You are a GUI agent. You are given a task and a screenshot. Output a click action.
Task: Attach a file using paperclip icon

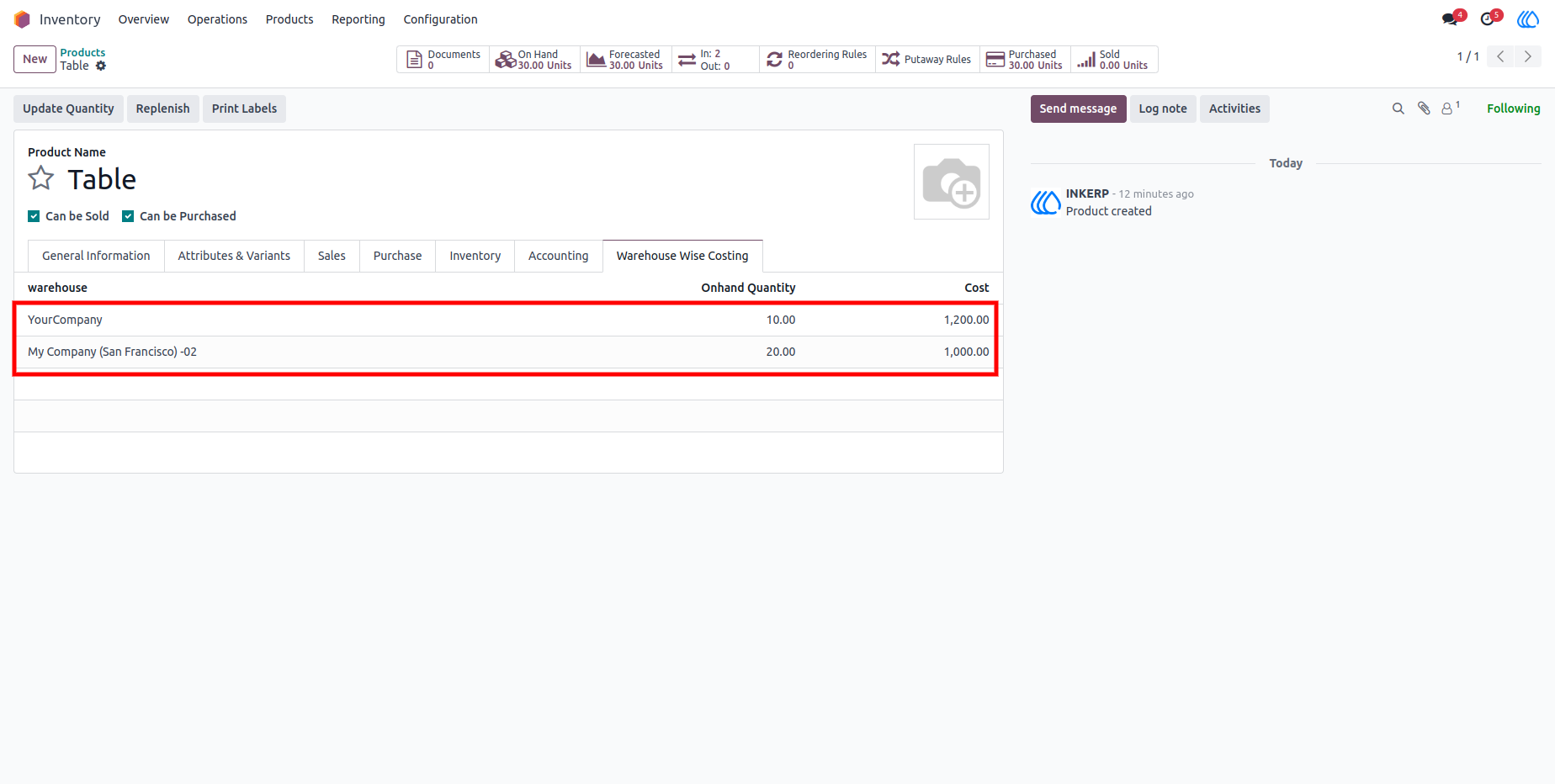tap(1424, 109)
